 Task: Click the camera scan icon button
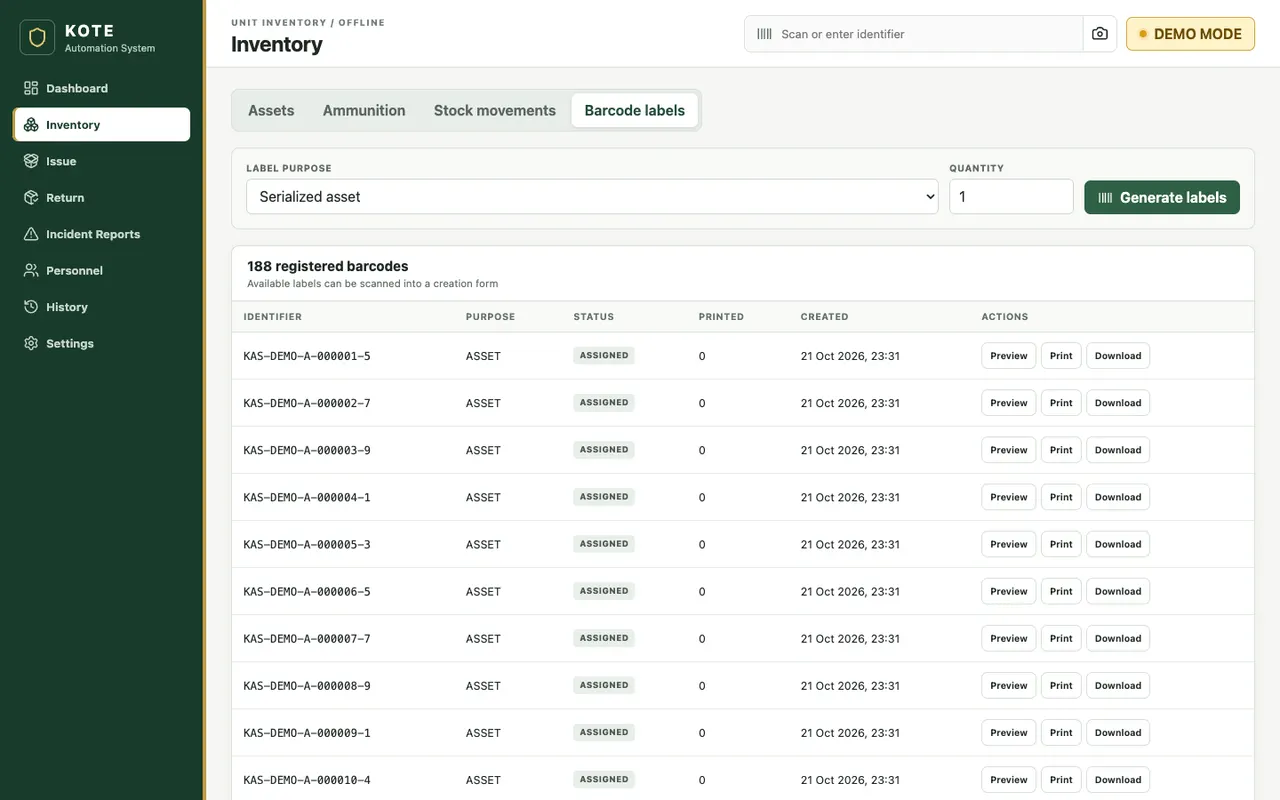tap(1100, 34)
